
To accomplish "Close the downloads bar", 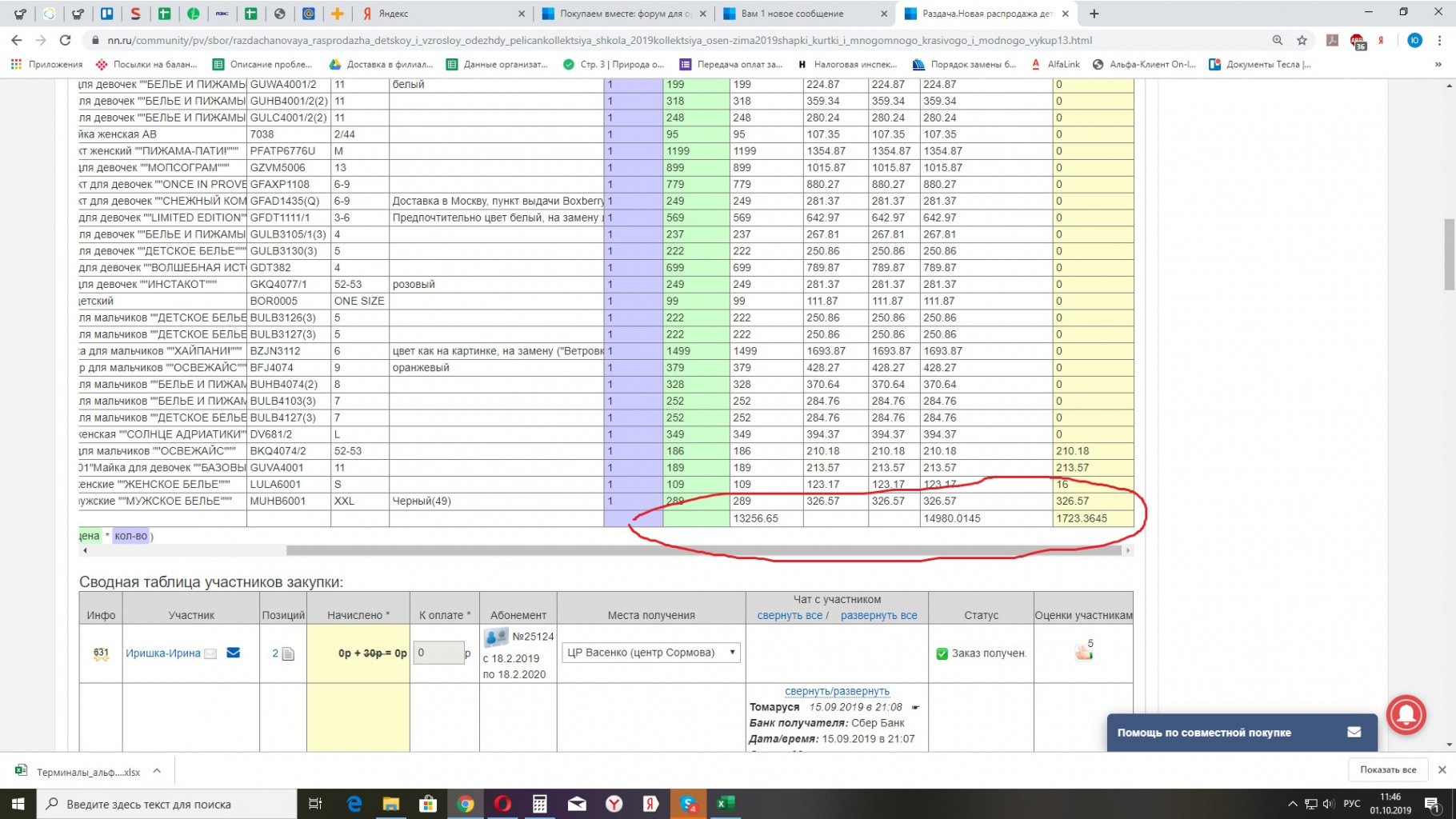I will (1442, 769).
